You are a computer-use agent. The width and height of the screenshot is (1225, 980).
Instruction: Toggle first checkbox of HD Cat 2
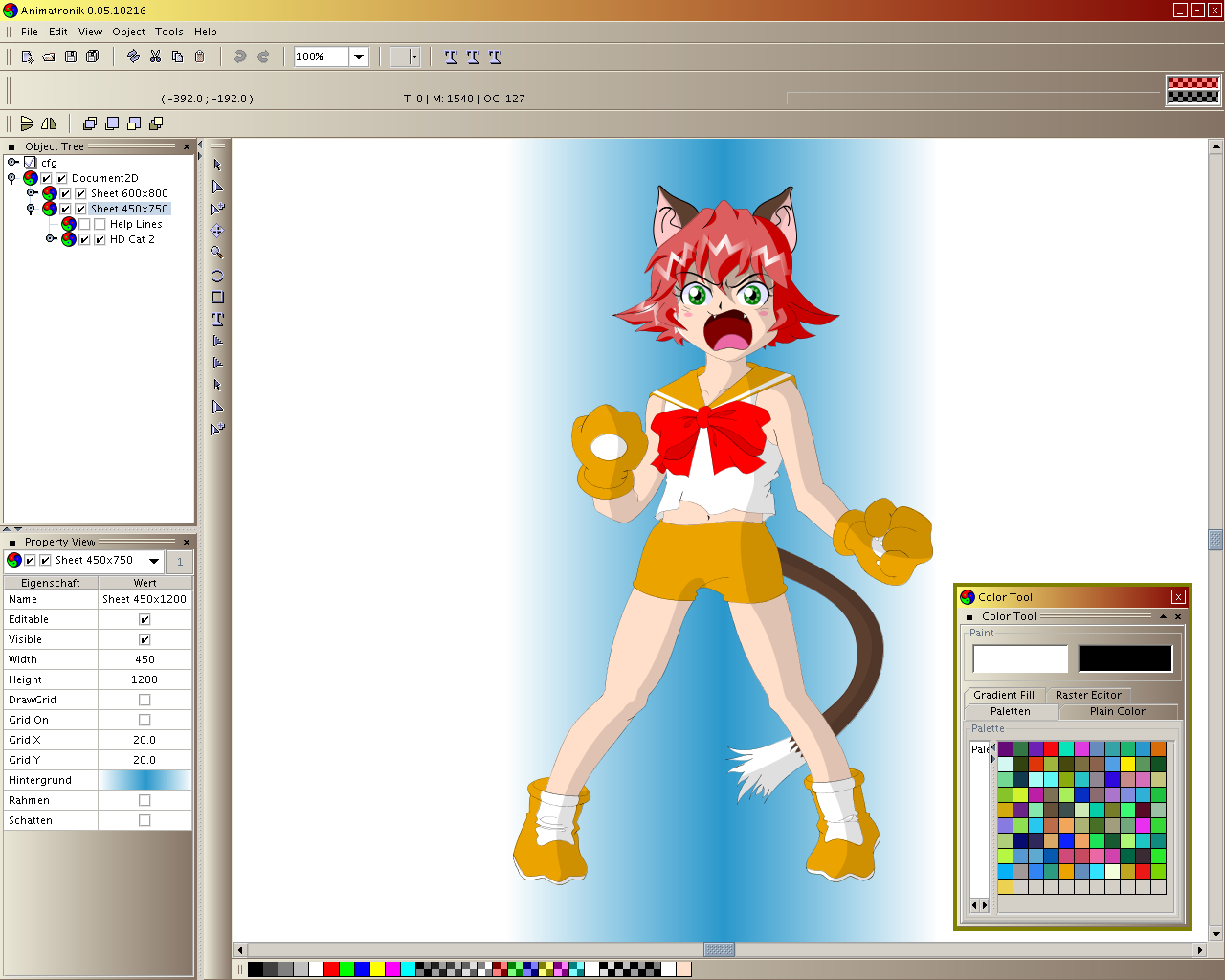click(84, 239)
